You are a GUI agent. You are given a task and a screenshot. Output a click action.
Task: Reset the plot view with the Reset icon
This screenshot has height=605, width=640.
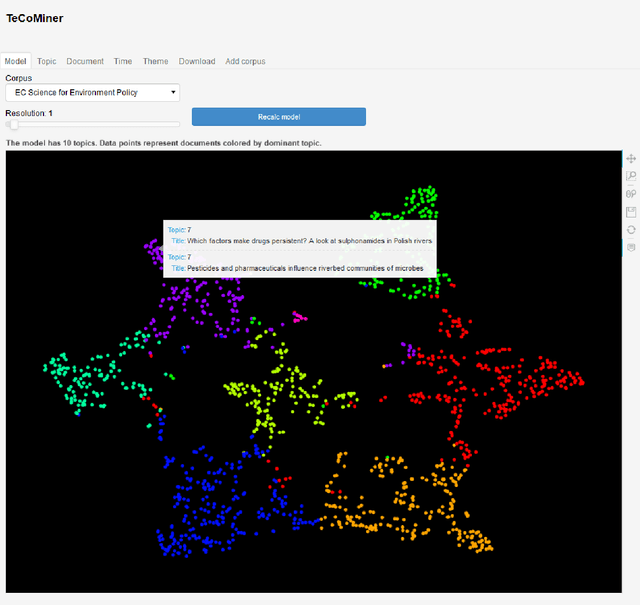(x=630, y=229)
